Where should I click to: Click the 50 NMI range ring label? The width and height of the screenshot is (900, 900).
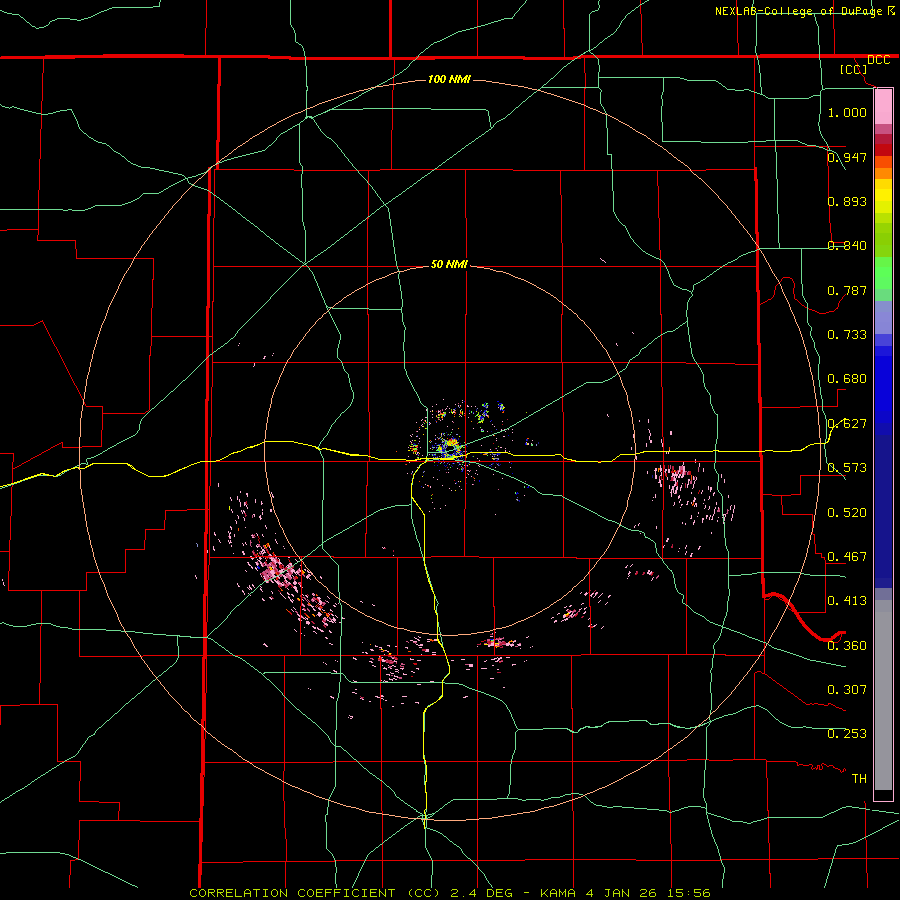click(449, 264)
